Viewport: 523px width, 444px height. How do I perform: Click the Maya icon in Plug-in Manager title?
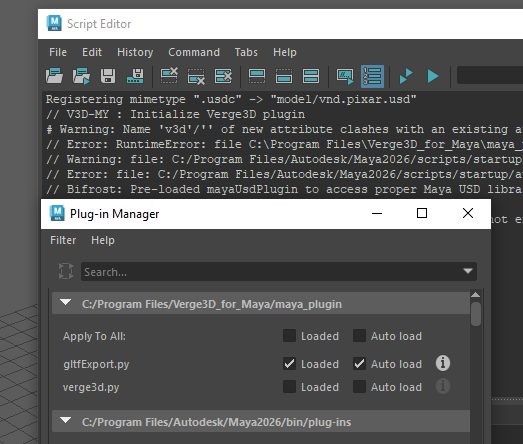tap(57, 213)
